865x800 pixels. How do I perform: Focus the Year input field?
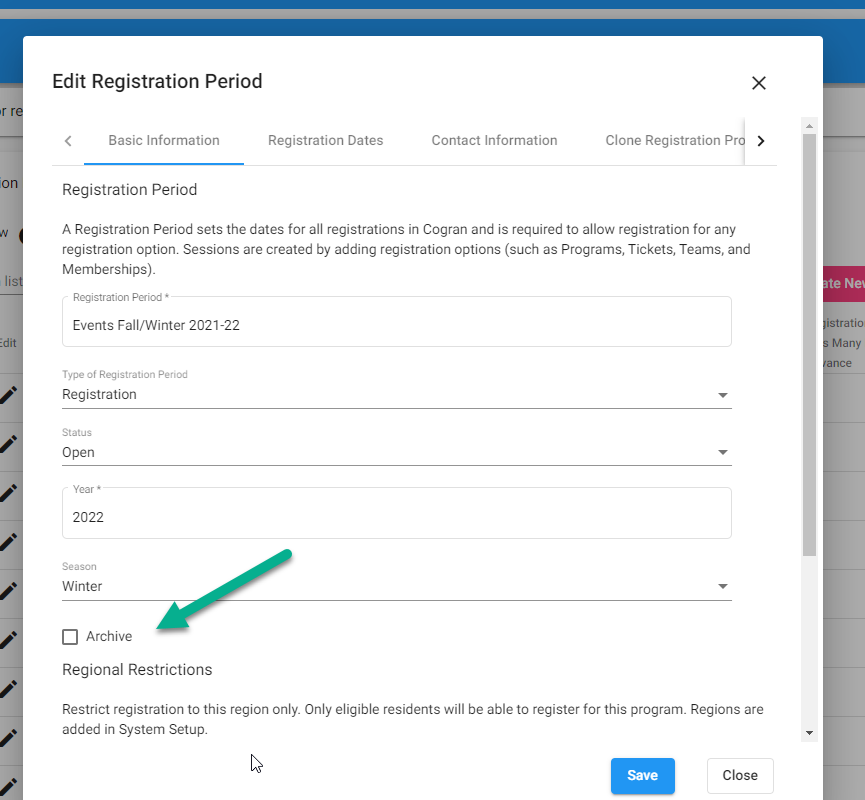pyautogui.click(x=396, y=517)
